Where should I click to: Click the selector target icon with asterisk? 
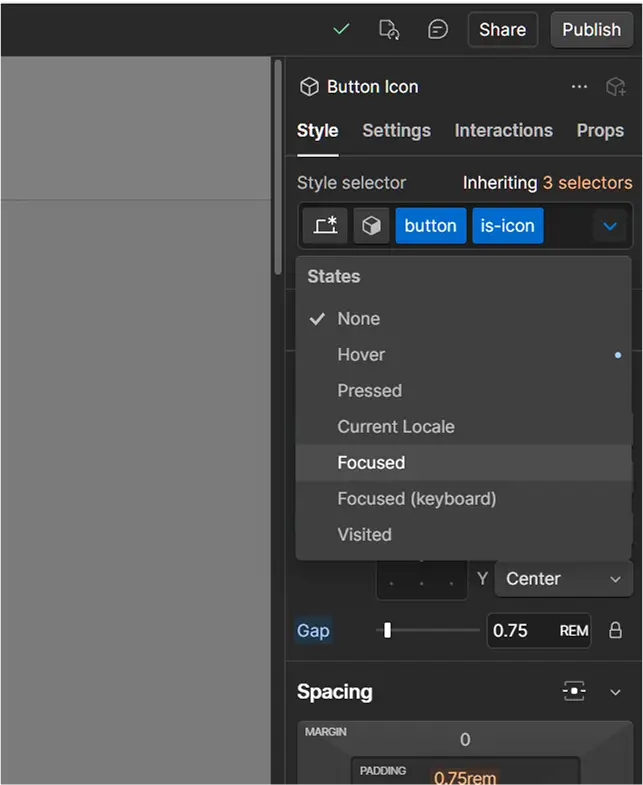325,226
